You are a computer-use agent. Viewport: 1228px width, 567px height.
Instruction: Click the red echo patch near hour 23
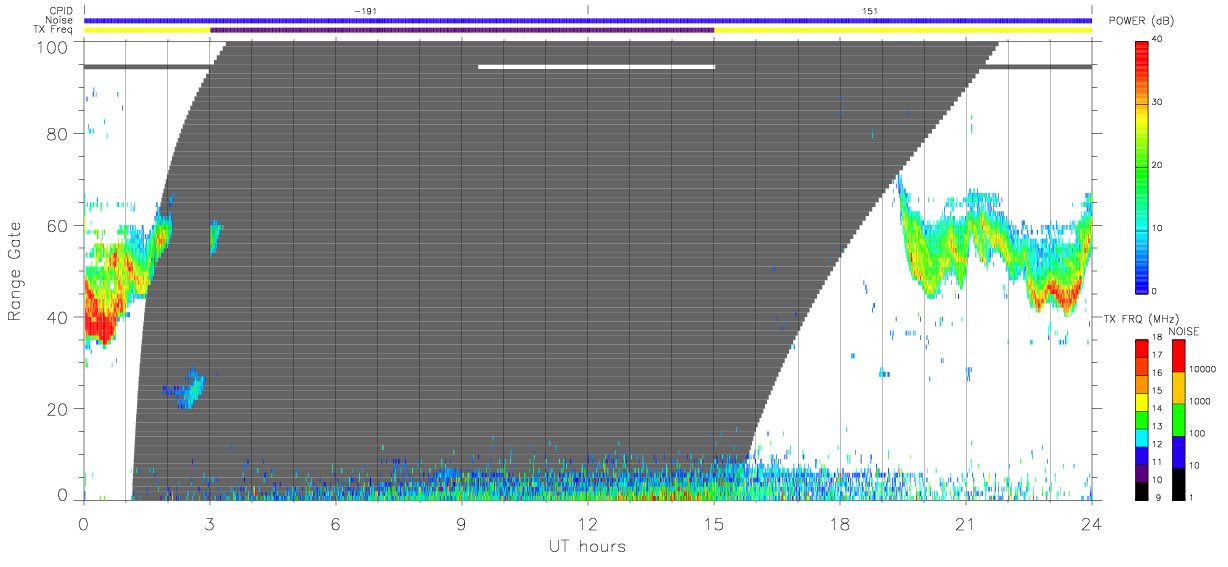coord(1056,296)
